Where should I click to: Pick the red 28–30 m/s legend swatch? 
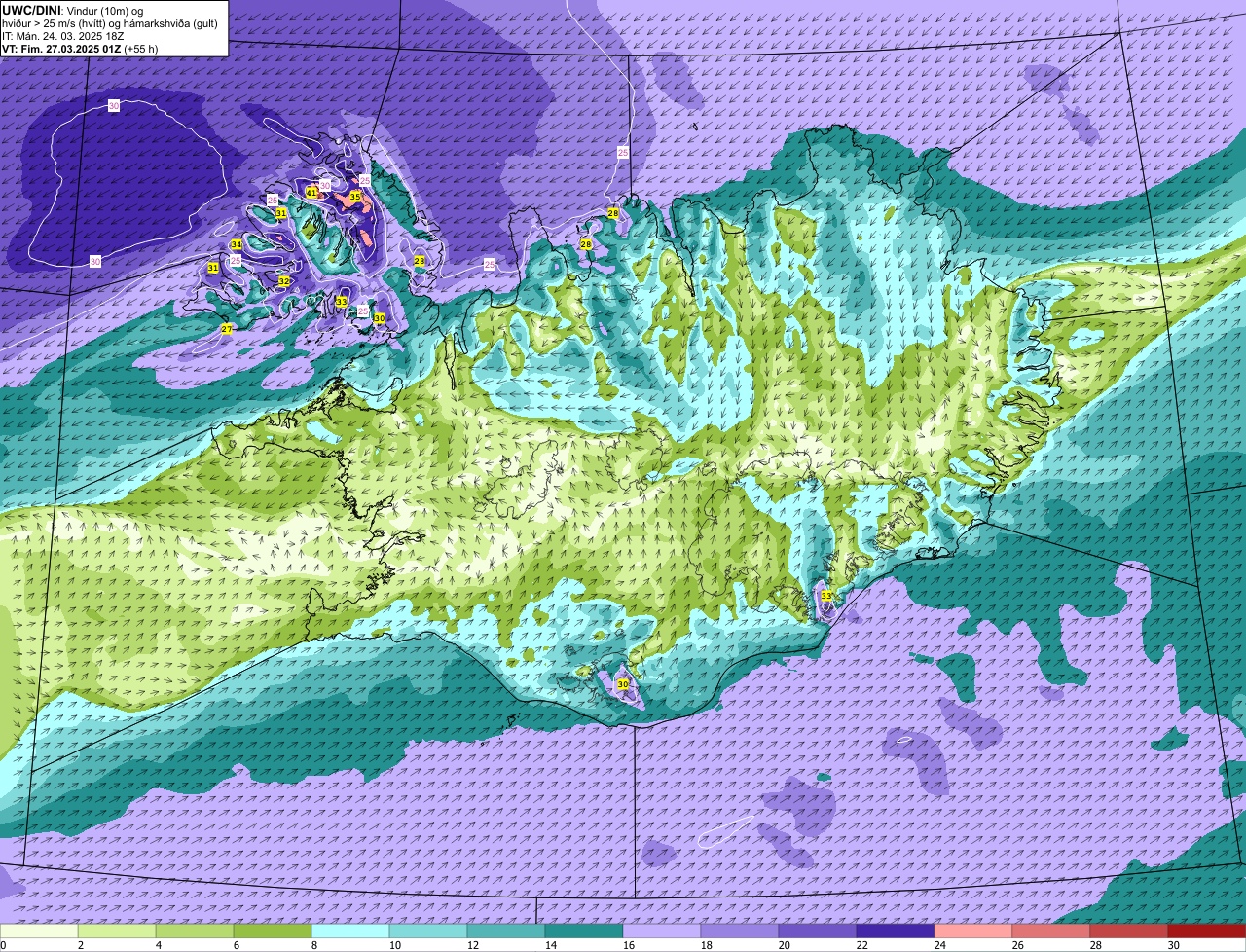pos(1129,931)
